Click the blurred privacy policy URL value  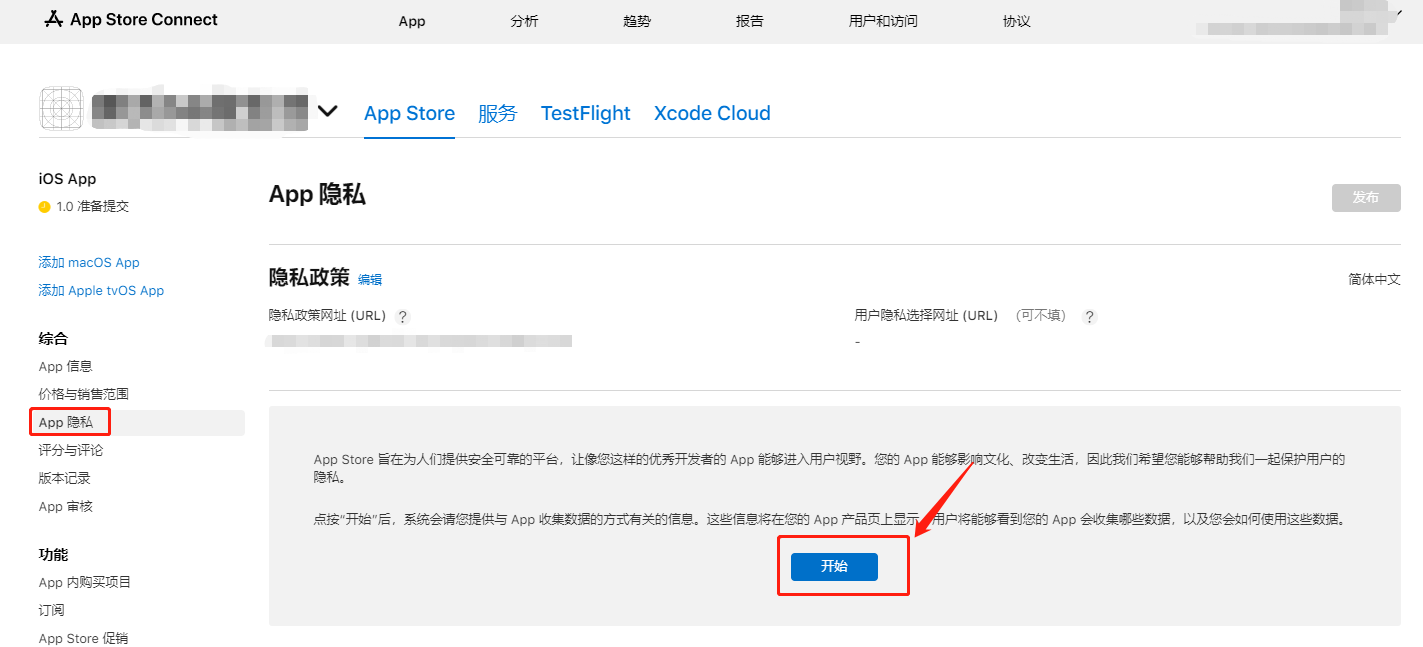coord(420,342)
